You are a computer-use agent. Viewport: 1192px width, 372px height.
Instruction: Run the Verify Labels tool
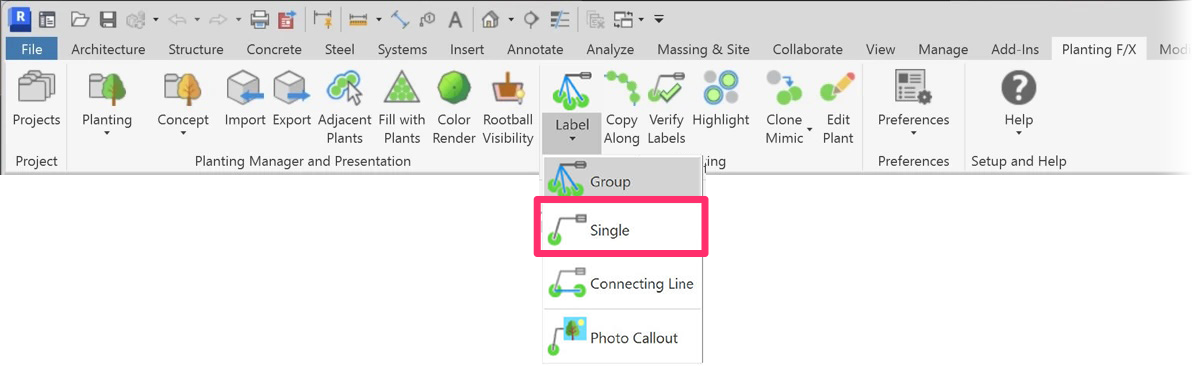pyautogui.click(x=667, y=108)
